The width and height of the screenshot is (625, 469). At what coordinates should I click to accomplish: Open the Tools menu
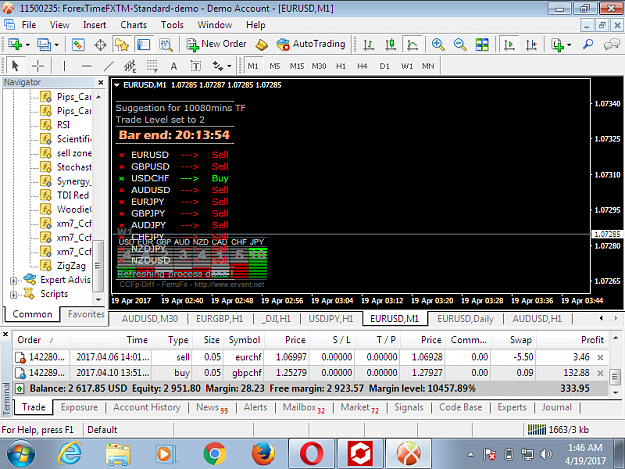(x=172, y=25)
